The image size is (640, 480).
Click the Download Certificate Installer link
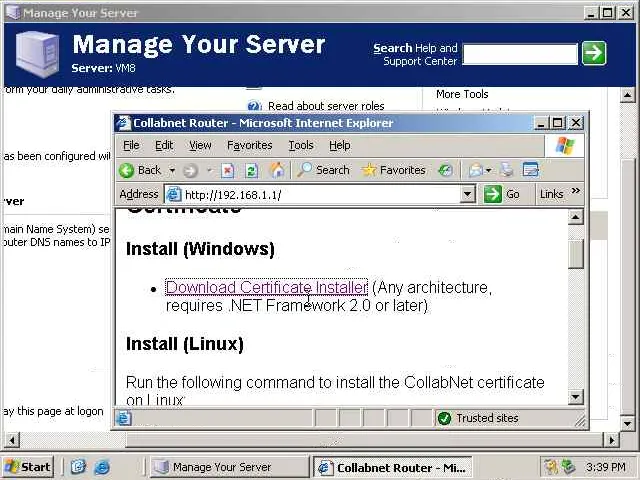[267, 288]
